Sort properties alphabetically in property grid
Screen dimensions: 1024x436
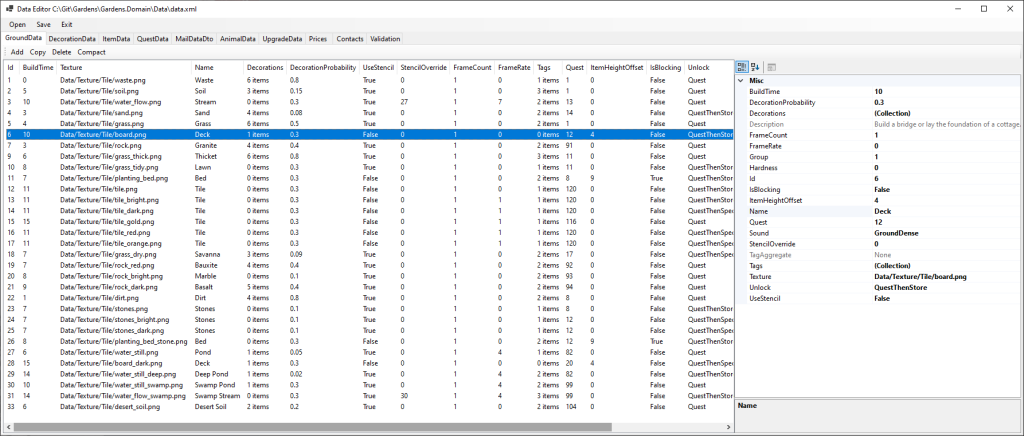click(755, 67)
